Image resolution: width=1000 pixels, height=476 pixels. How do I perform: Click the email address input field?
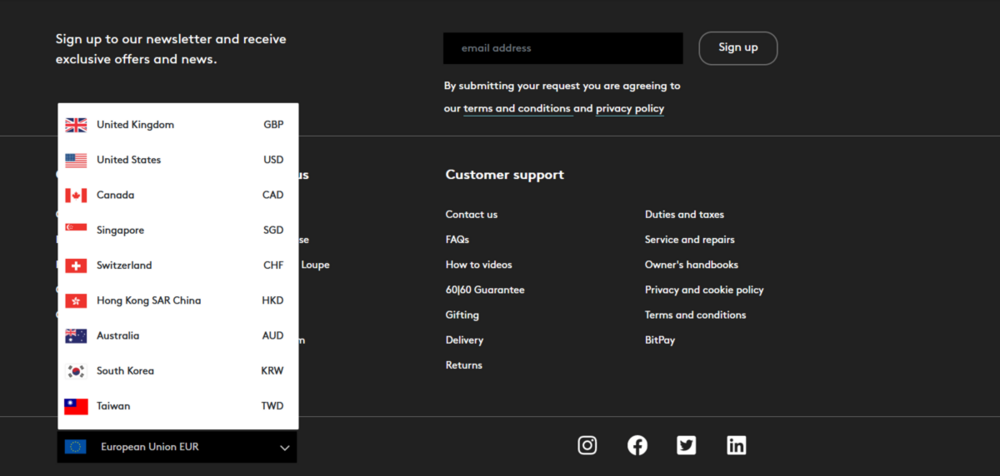pos(563,48)
